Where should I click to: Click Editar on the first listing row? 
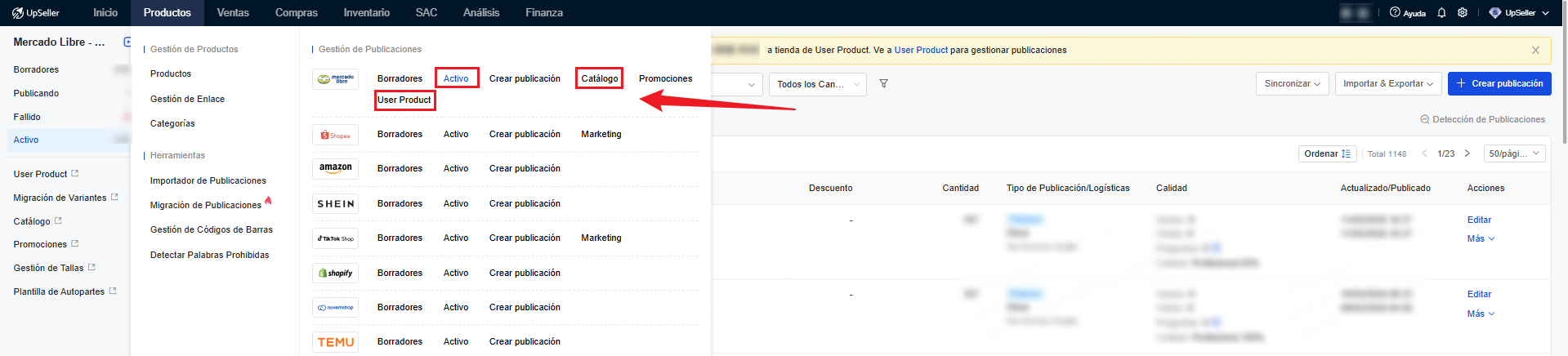(x=1479, y=220)
